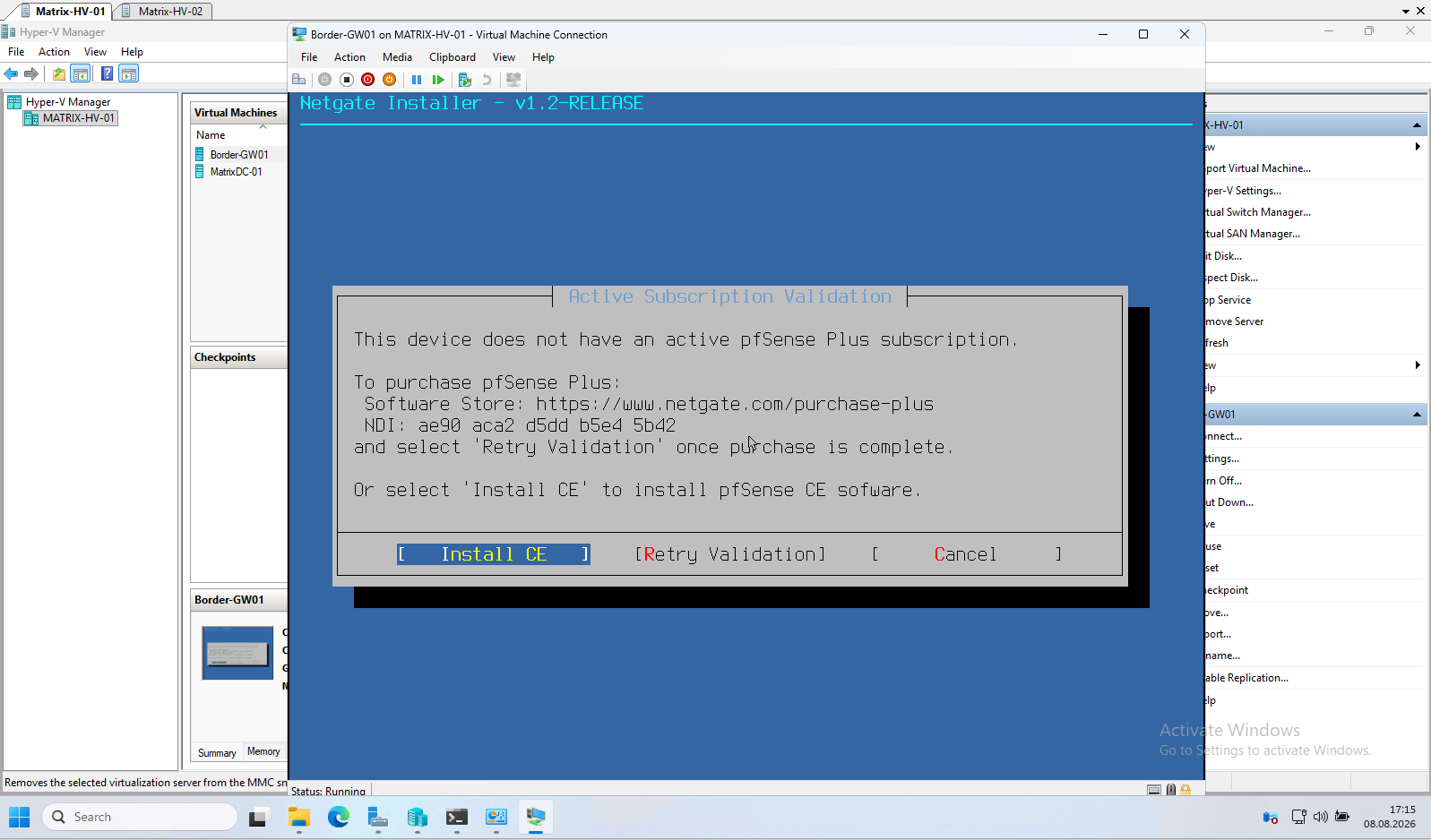Toggle the console tree pane icon
Image resolution: width=1431 pixels, height=840 pixels.
point(81,73)
